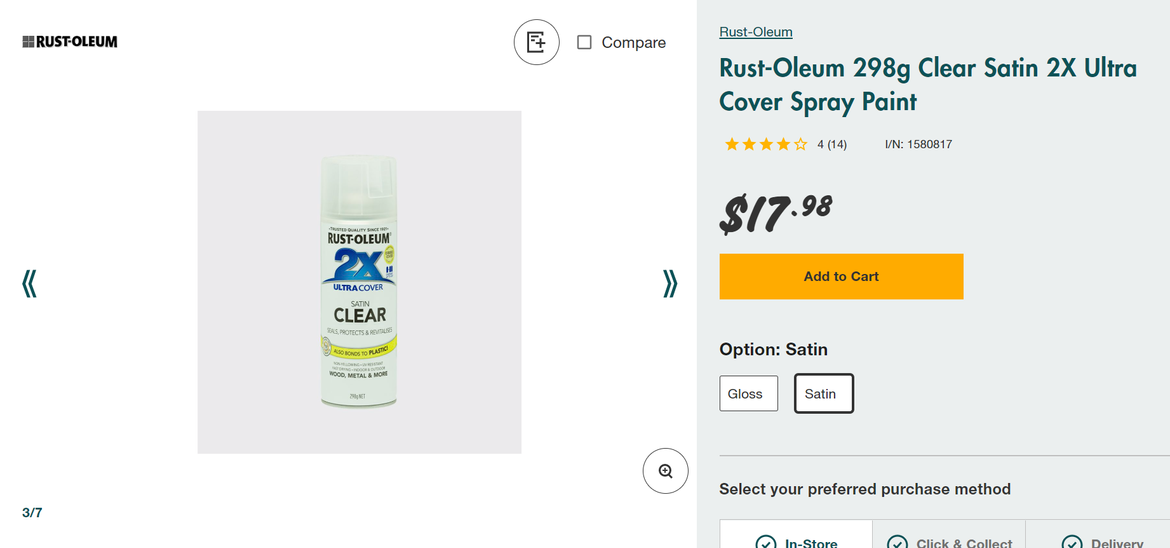This screenshot has height=548, width=1170.
Task: Click the add to list icon
Action: (x=536, y=42)
